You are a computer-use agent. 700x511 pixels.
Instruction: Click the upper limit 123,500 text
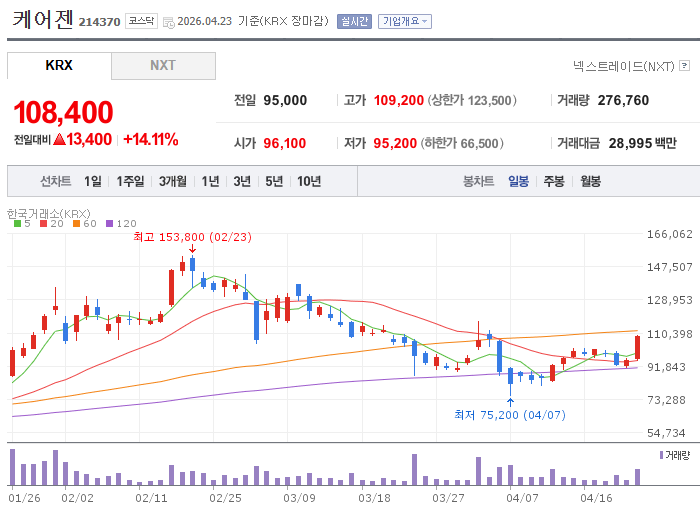pyautogui.click(x=472, y=100)
